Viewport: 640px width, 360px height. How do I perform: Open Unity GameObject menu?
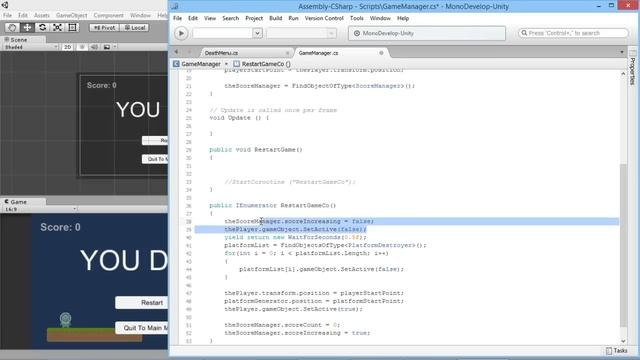coord(71,15)
